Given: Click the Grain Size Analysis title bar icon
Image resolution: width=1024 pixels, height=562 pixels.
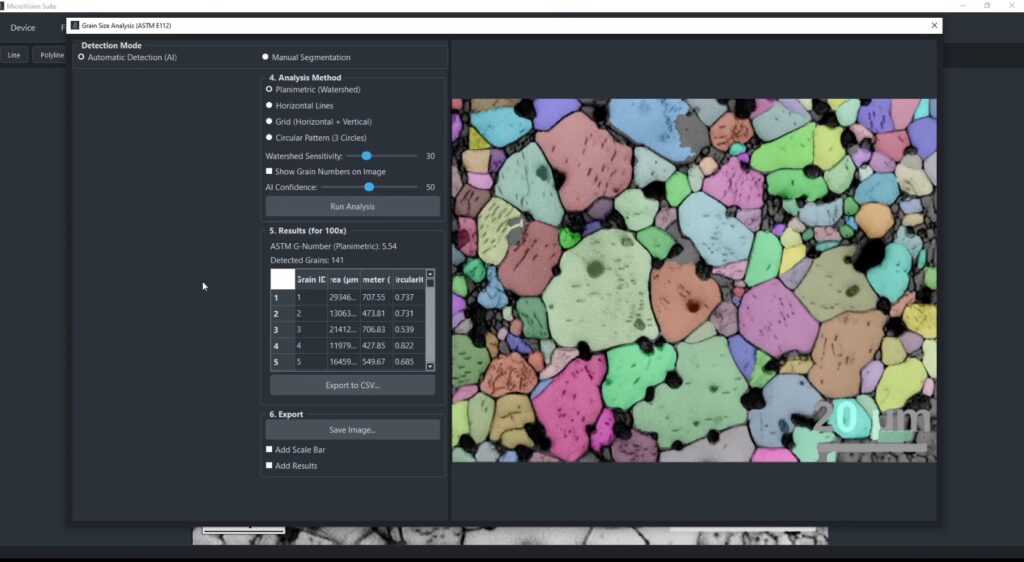Looking at the screenshot, I should (74, 25).
